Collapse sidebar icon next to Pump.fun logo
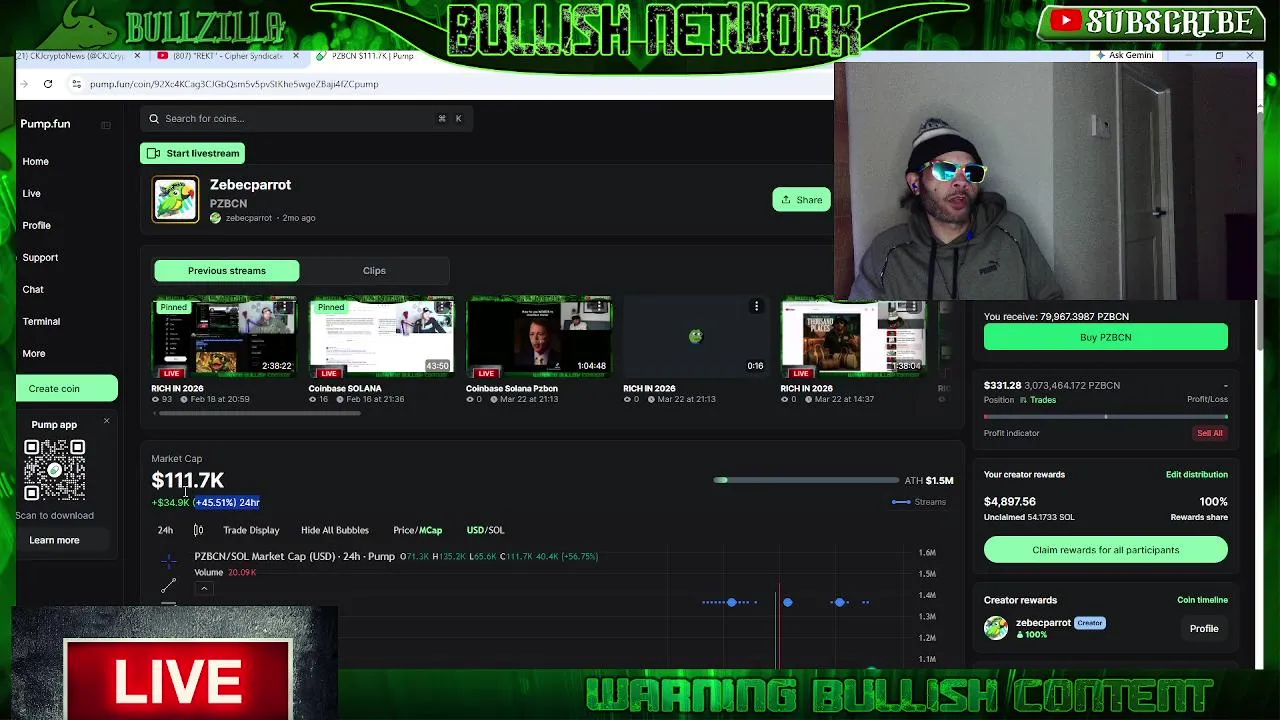Image resolution: width=1280 pixels, height=720 pixels. point(105,125)
